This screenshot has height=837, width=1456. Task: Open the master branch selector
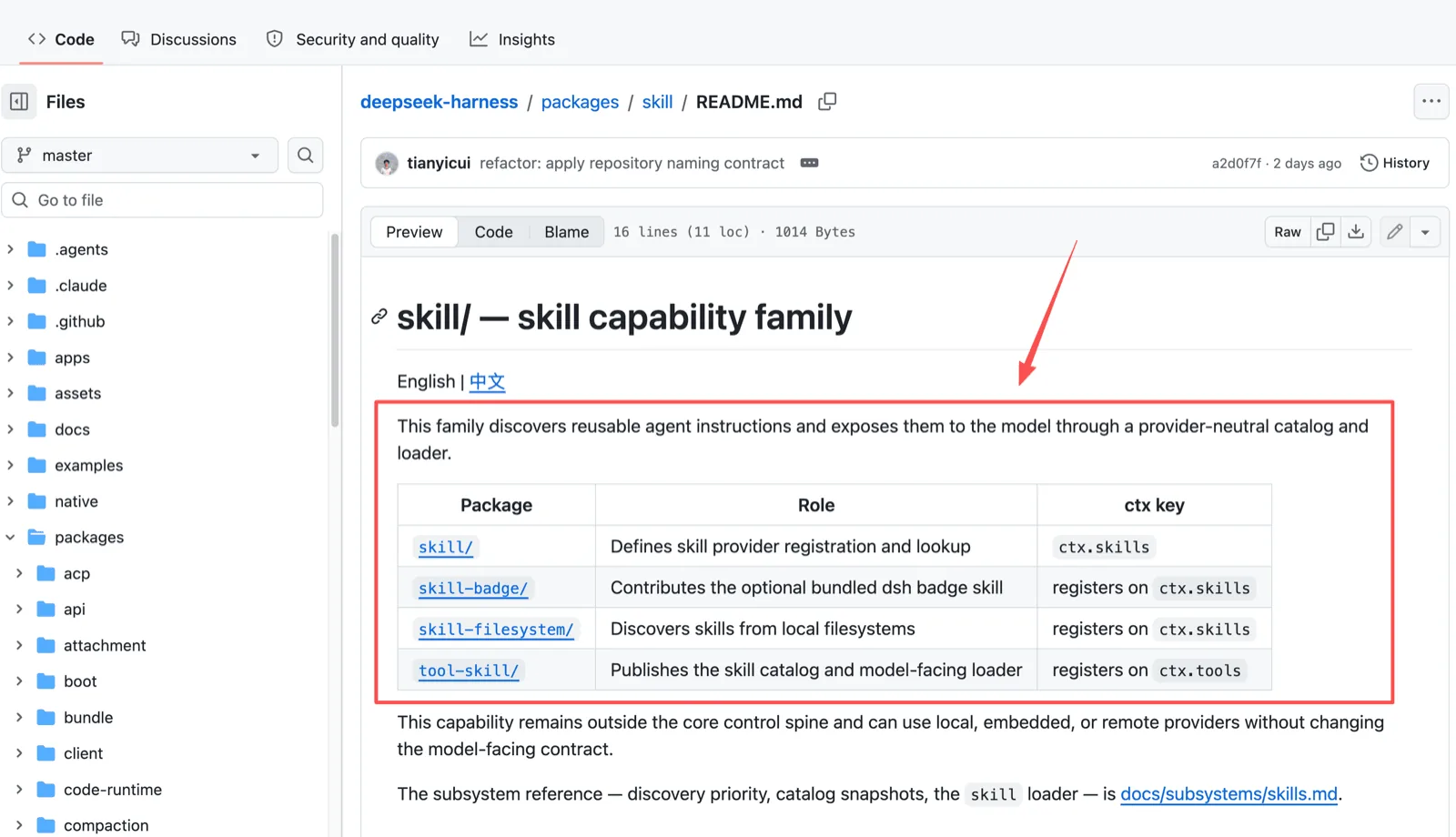[x=139, y=156]
